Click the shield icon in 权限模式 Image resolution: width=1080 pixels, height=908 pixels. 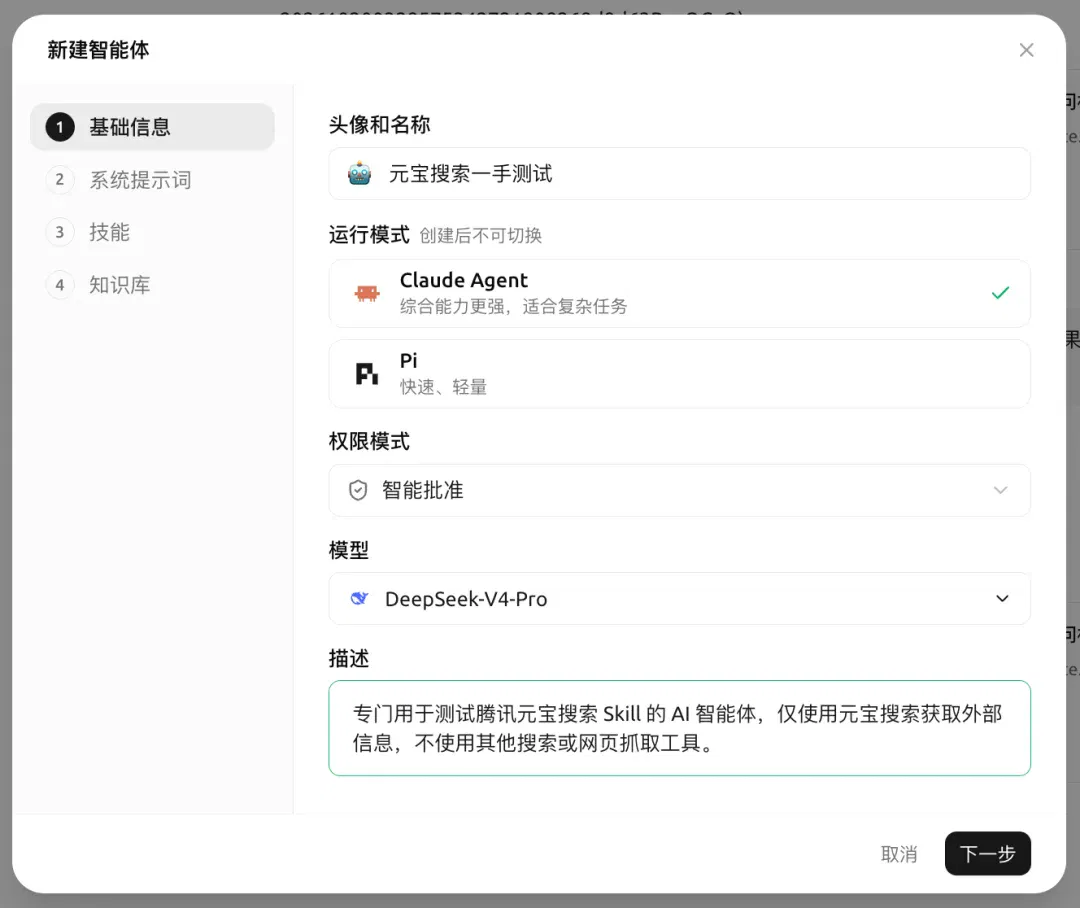[x=358, y=491]
